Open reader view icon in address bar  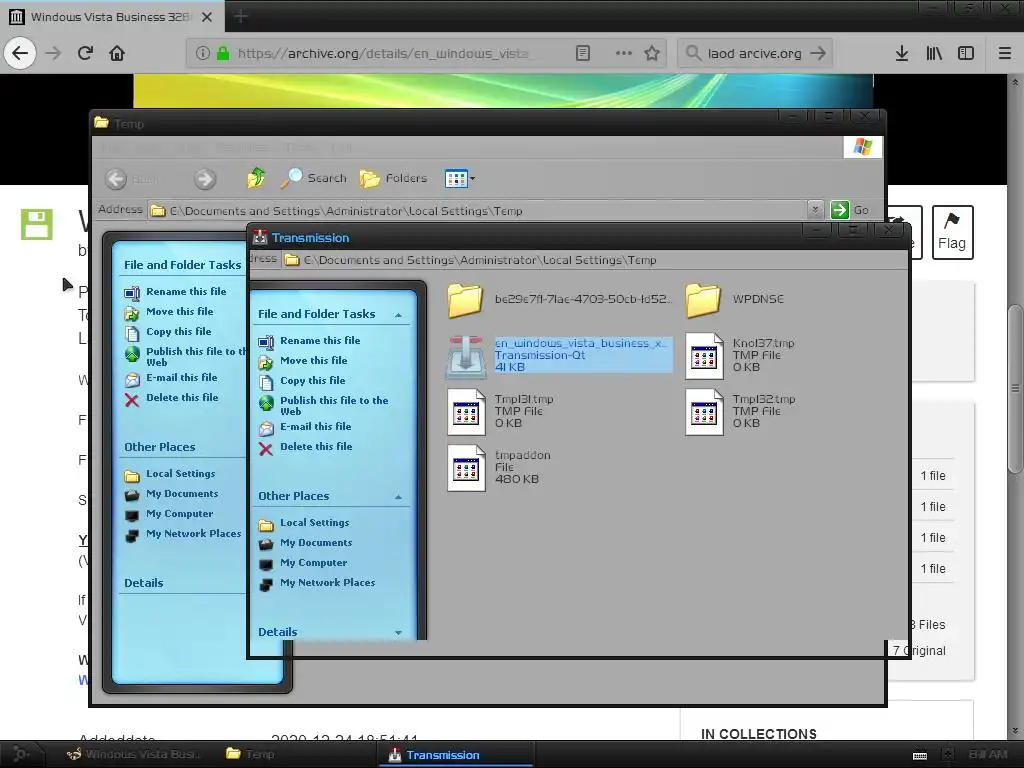tap(583, 53)
